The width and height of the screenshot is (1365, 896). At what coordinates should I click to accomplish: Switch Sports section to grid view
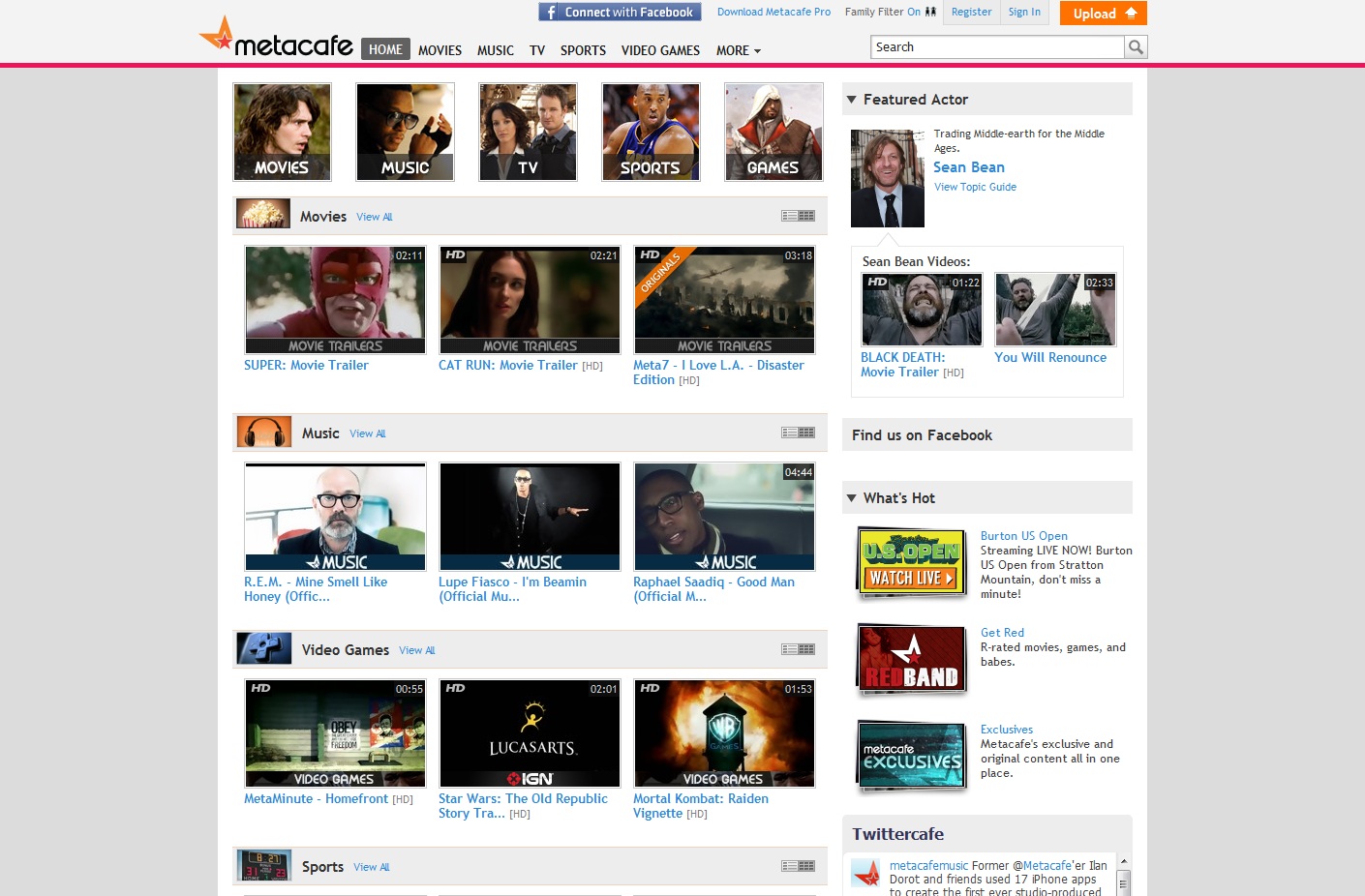[806, 866]
